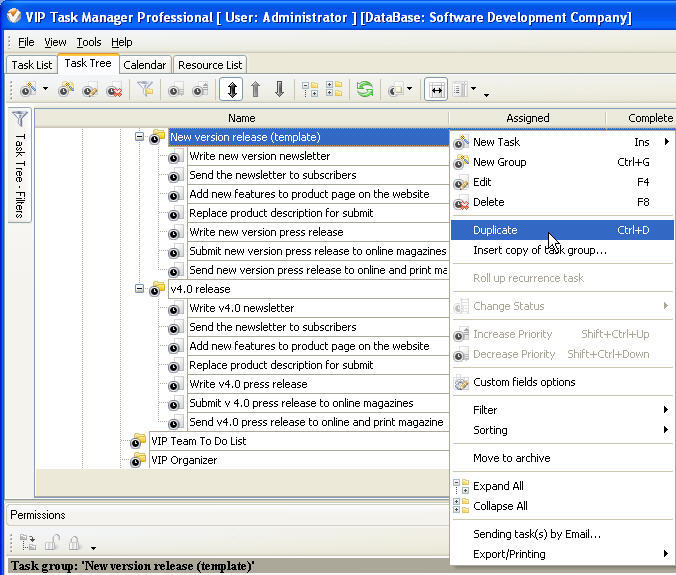Open the change status toolbar dropdown arrow
This screenshot has height=575, width=676.
point(409,89)
